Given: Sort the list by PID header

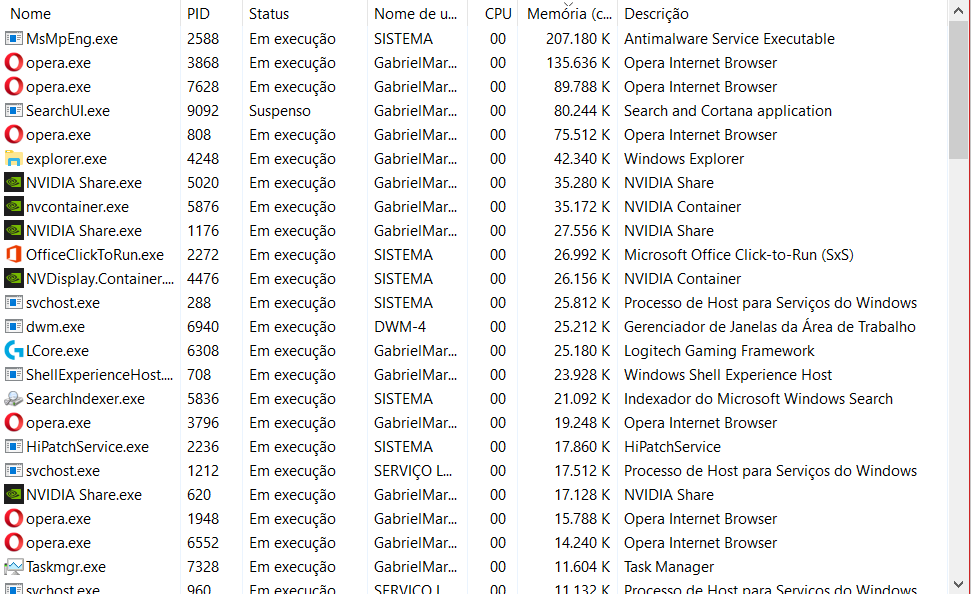Looking at the screenshot, I should pyautogui.click(x=198, y=14).
